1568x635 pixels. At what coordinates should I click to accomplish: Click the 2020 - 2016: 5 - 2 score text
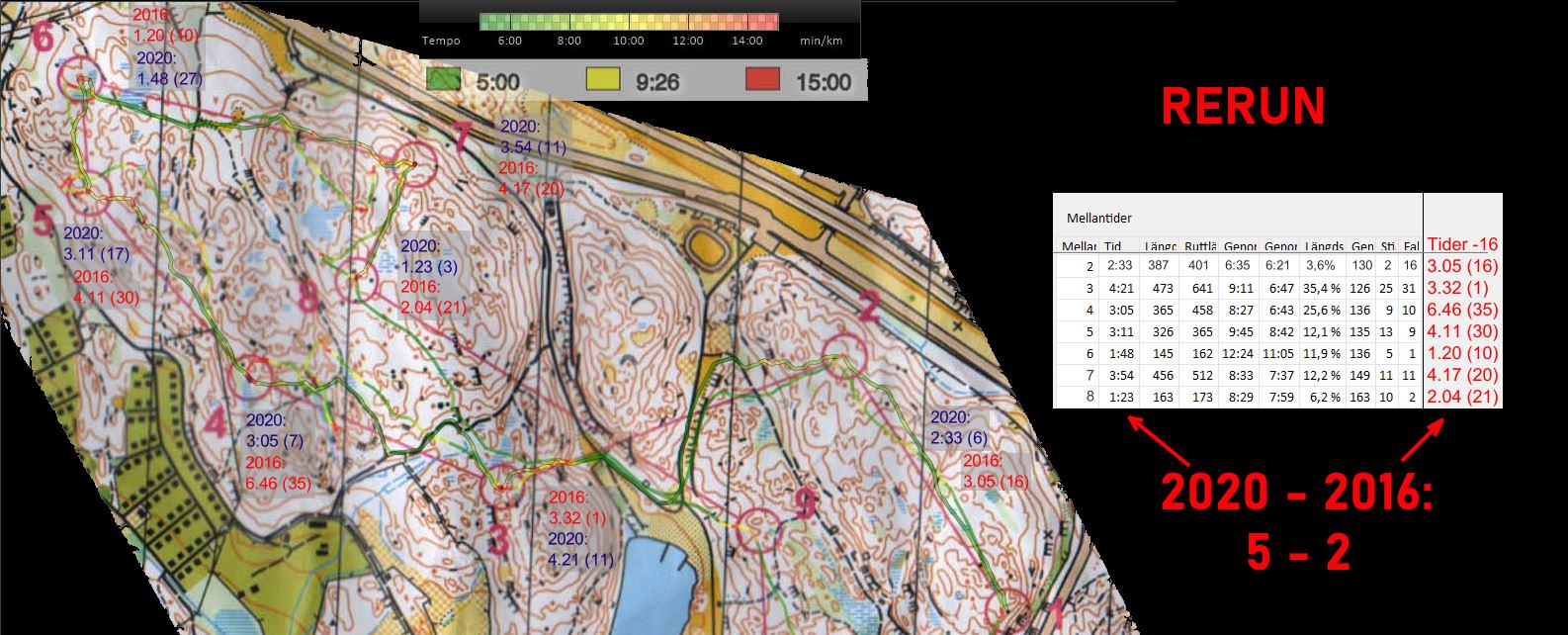pos(1297,522)
